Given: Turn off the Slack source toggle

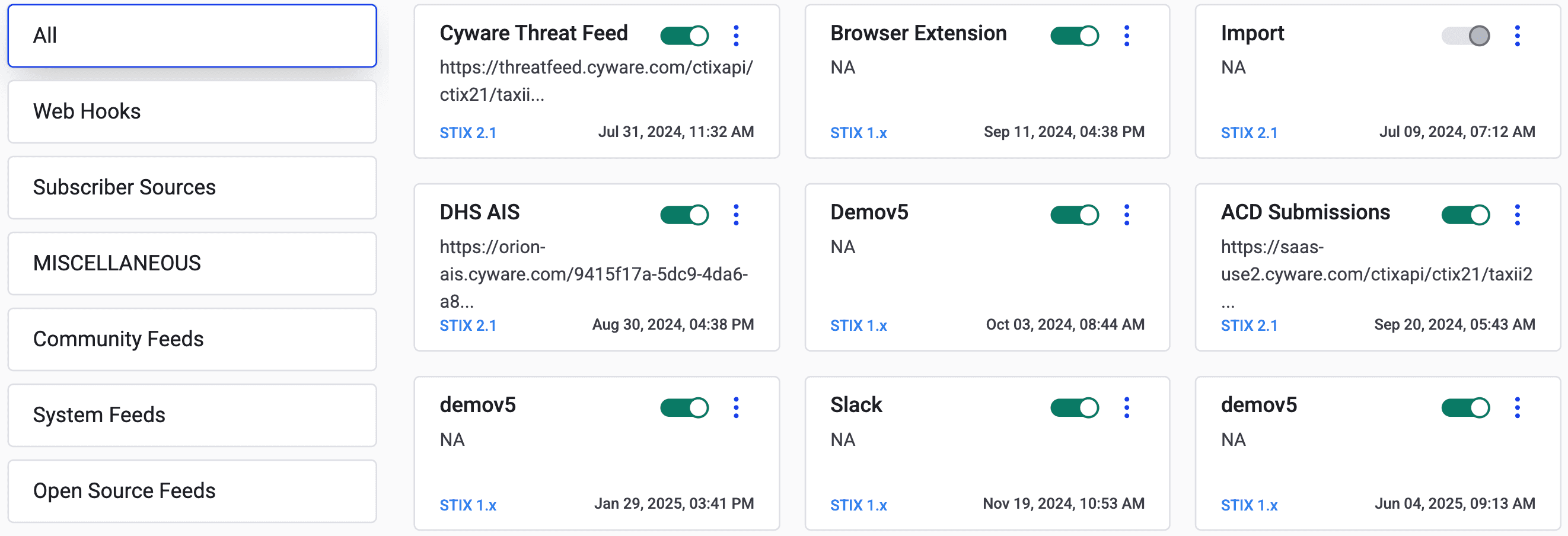Looking at the screenshot, I should point(1075,407).
